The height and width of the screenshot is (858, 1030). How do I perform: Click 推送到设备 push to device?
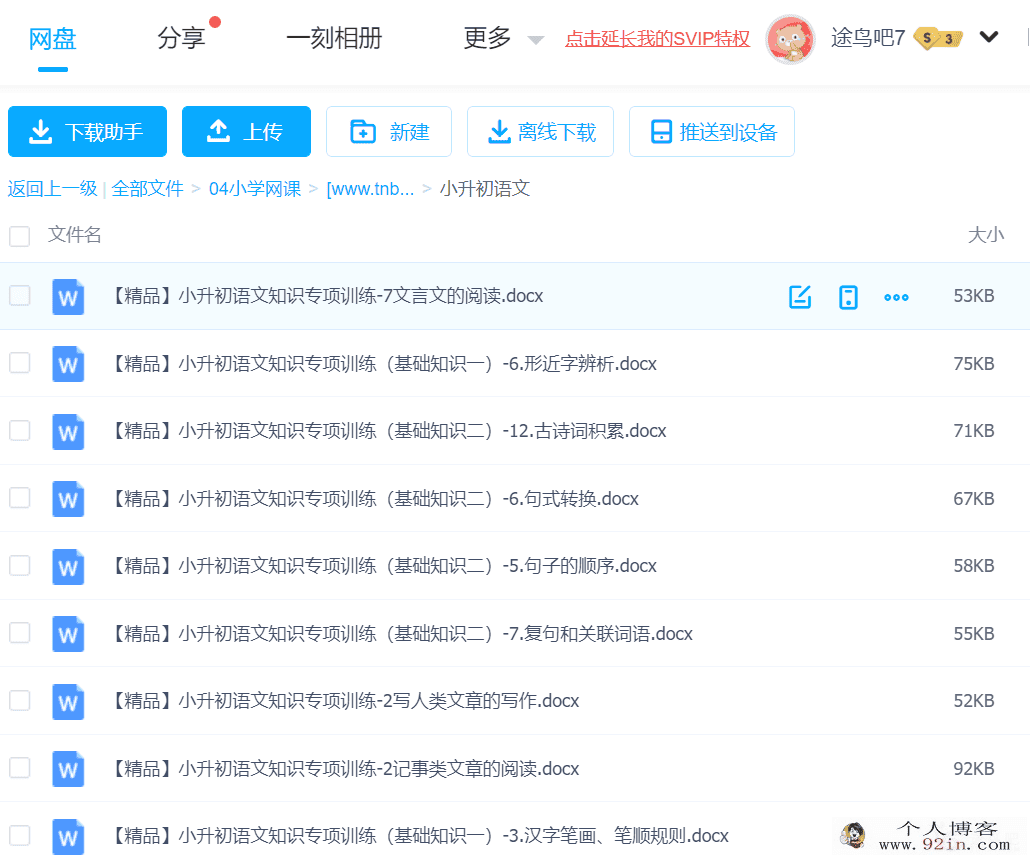coord(712,131)
